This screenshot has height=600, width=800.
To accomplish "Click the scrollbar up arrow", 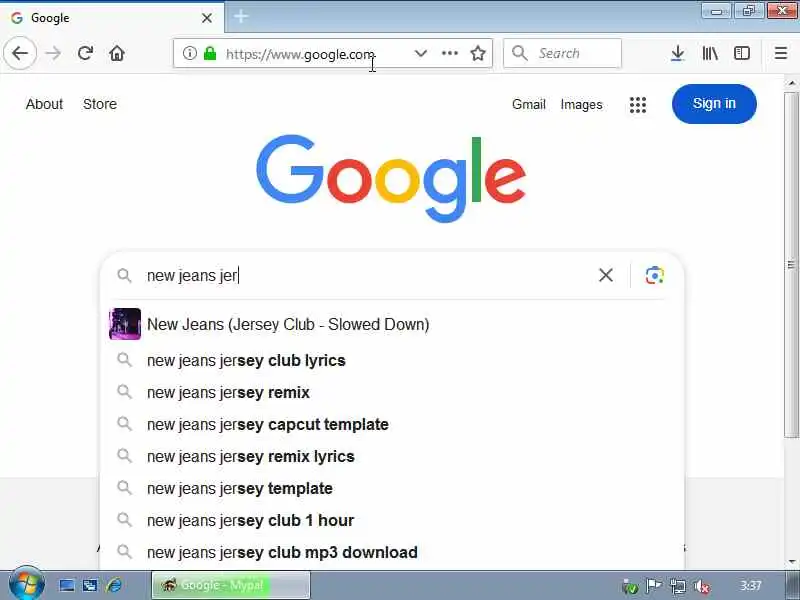I will (x=791, y=83).
